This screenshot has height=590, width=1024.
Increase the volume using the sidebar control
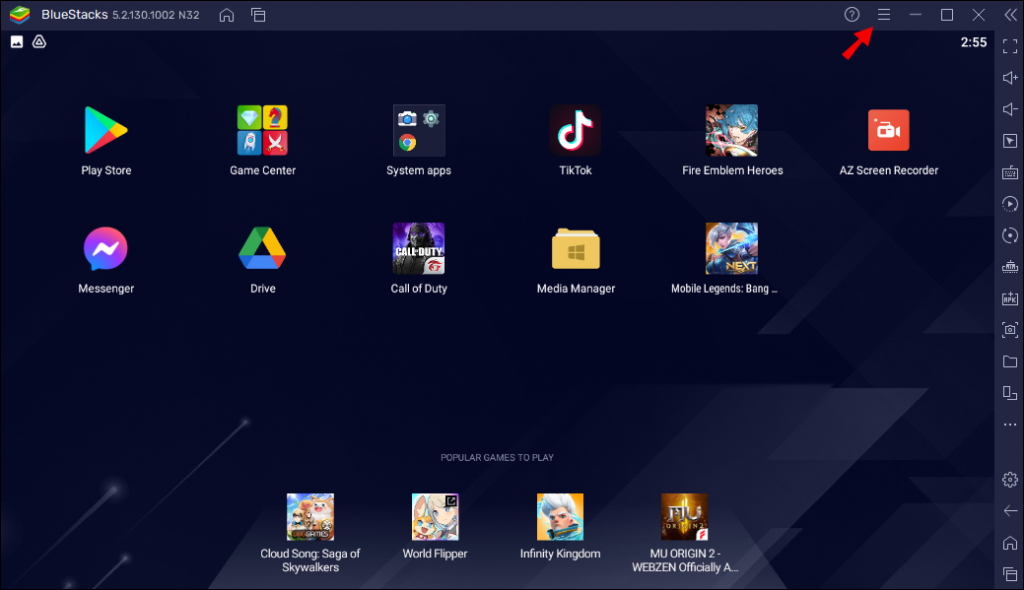(x=1010, y=75)
